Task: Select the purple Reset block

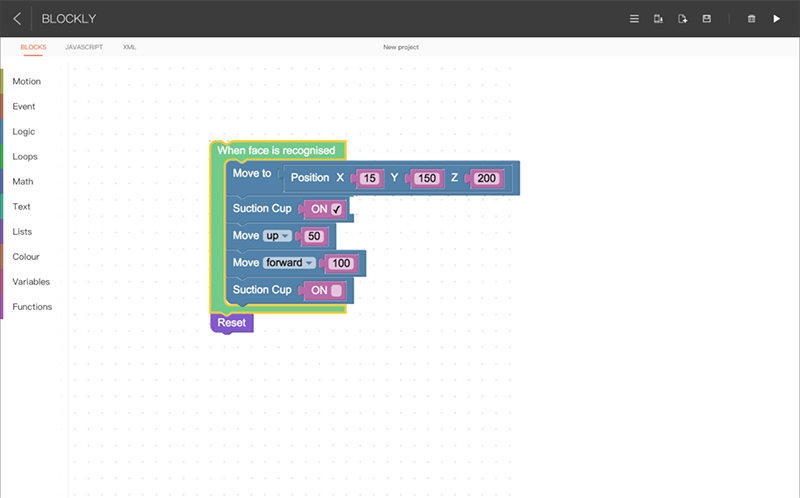Action: [231, 323]
